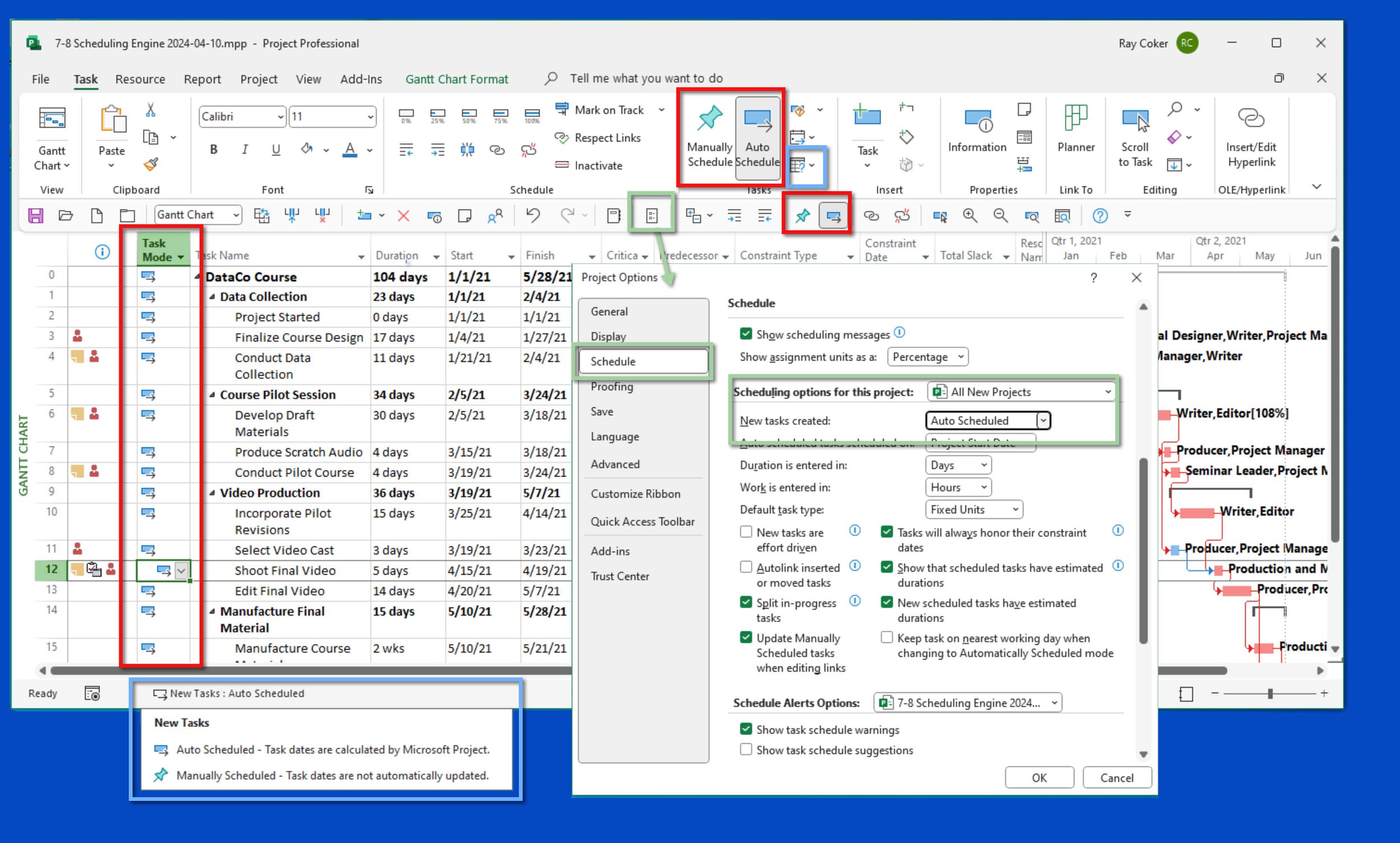Viewport: 1400px width, 843px height.
Task: Toggle Split in-progress tasks checkbox
Action: click(x=746, y=602)
